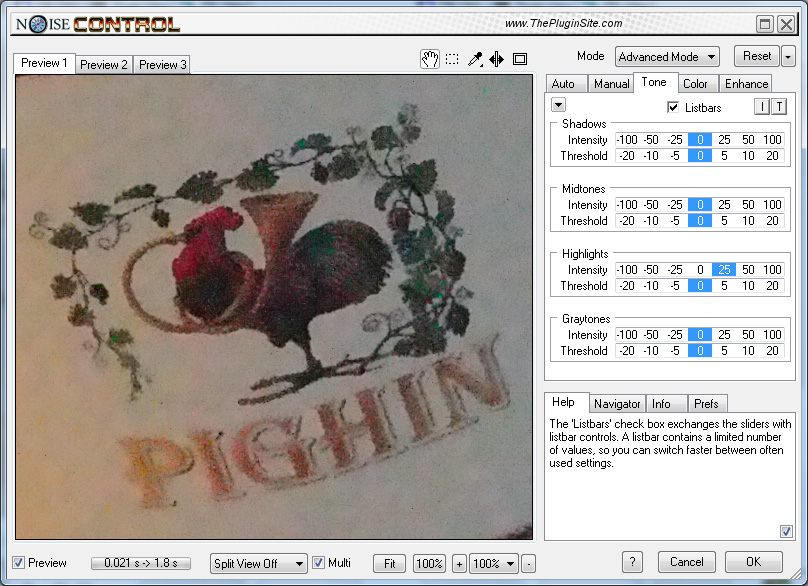Switch to the Manual tab
The width and height of the screenshot is (808, 586).
pyautogui.click(x=611, y=83)
